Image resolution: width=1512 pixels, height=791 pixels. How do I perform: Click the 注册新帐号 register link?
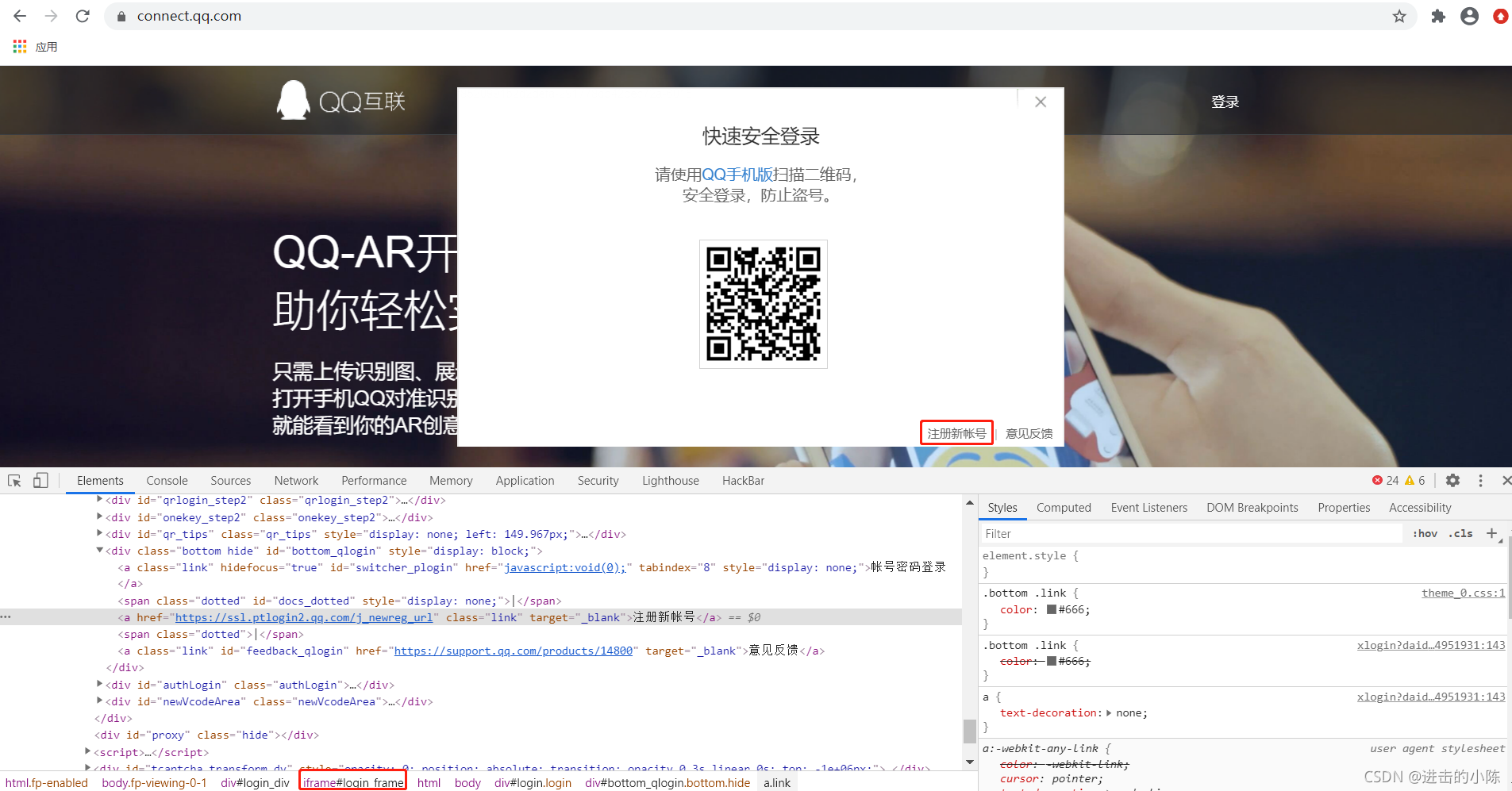click(956, 433)
